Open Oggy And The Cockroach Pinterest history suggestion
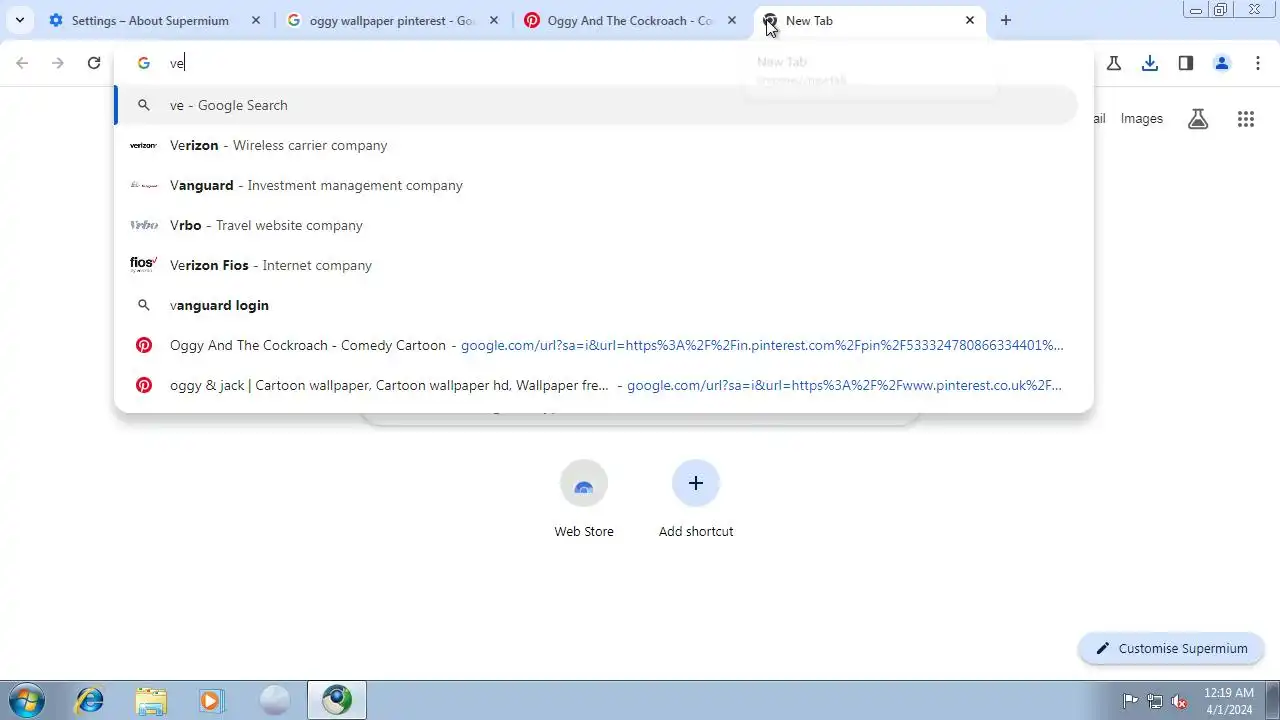The width and height of the screenshot is (1280, 720). [598, 345]
